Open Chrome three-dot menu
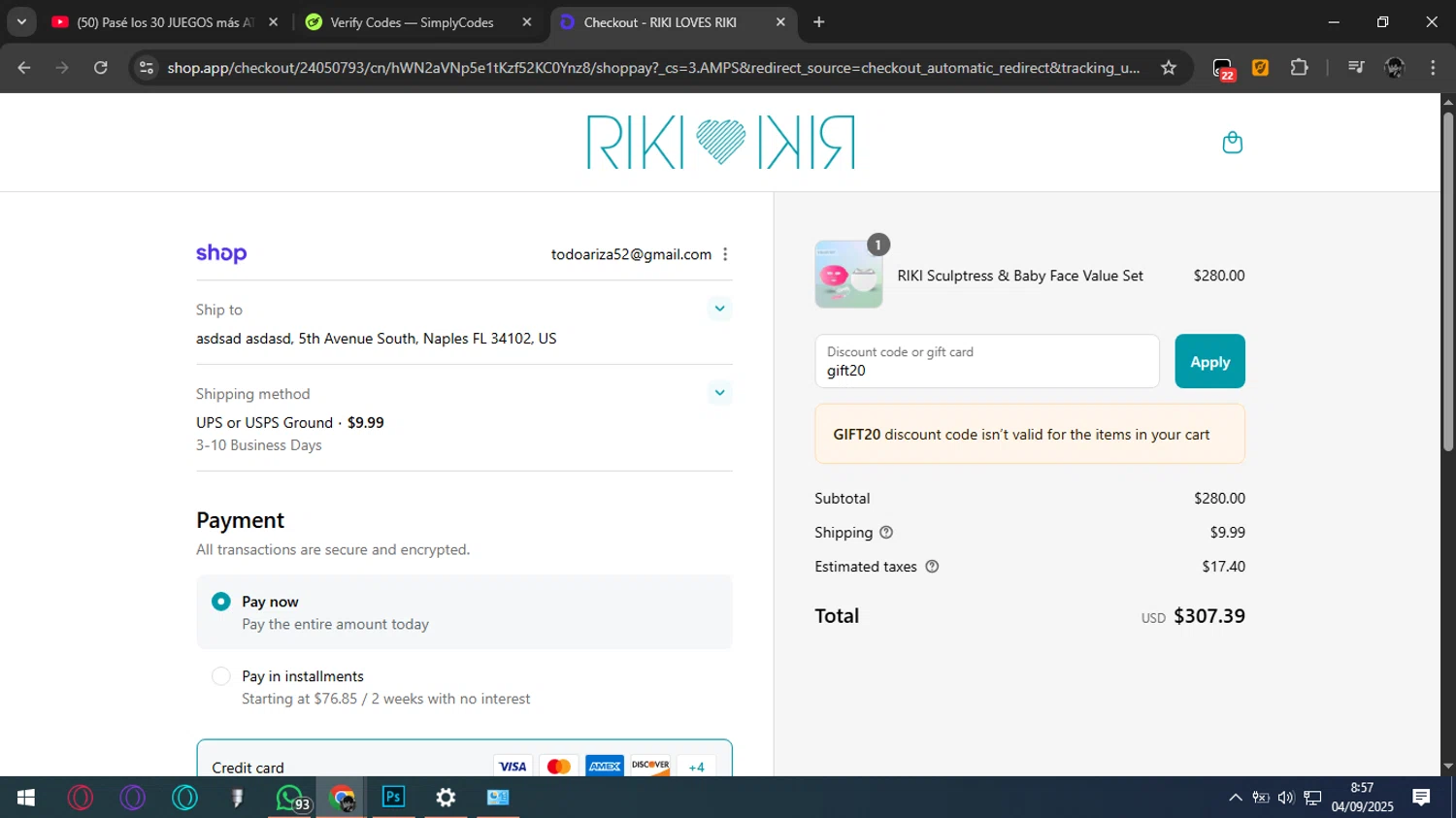The width and height of the screenshot is (1456, 818). [1433, 68]
